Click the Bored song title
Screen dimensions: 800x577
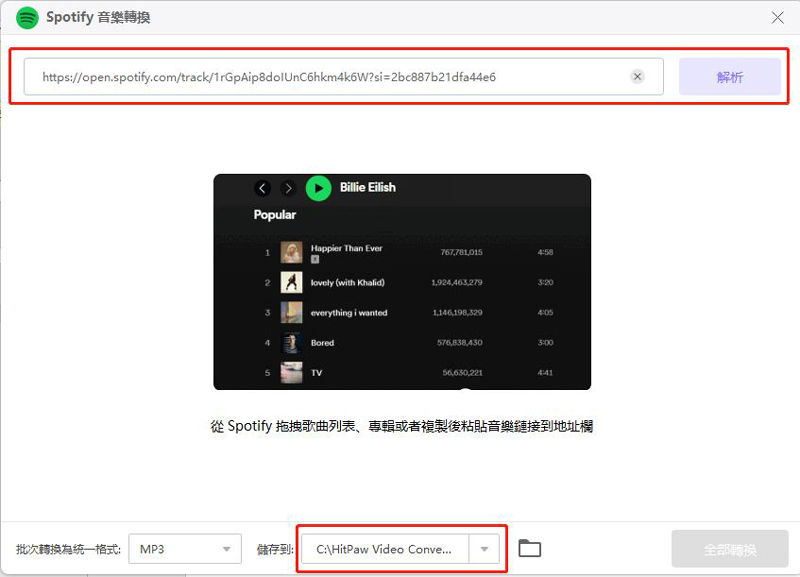point(322,343)
